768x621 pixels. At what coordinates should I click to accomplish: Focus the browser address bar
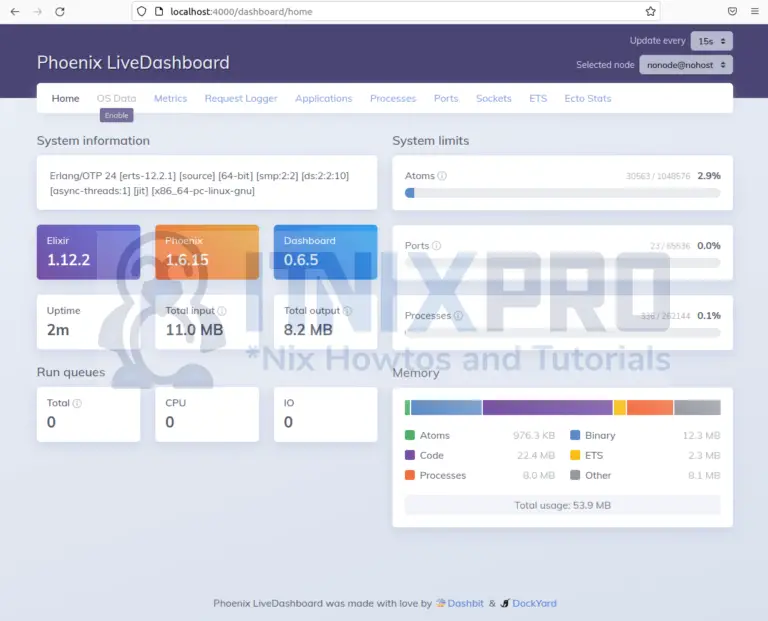(x=400, y=11)
